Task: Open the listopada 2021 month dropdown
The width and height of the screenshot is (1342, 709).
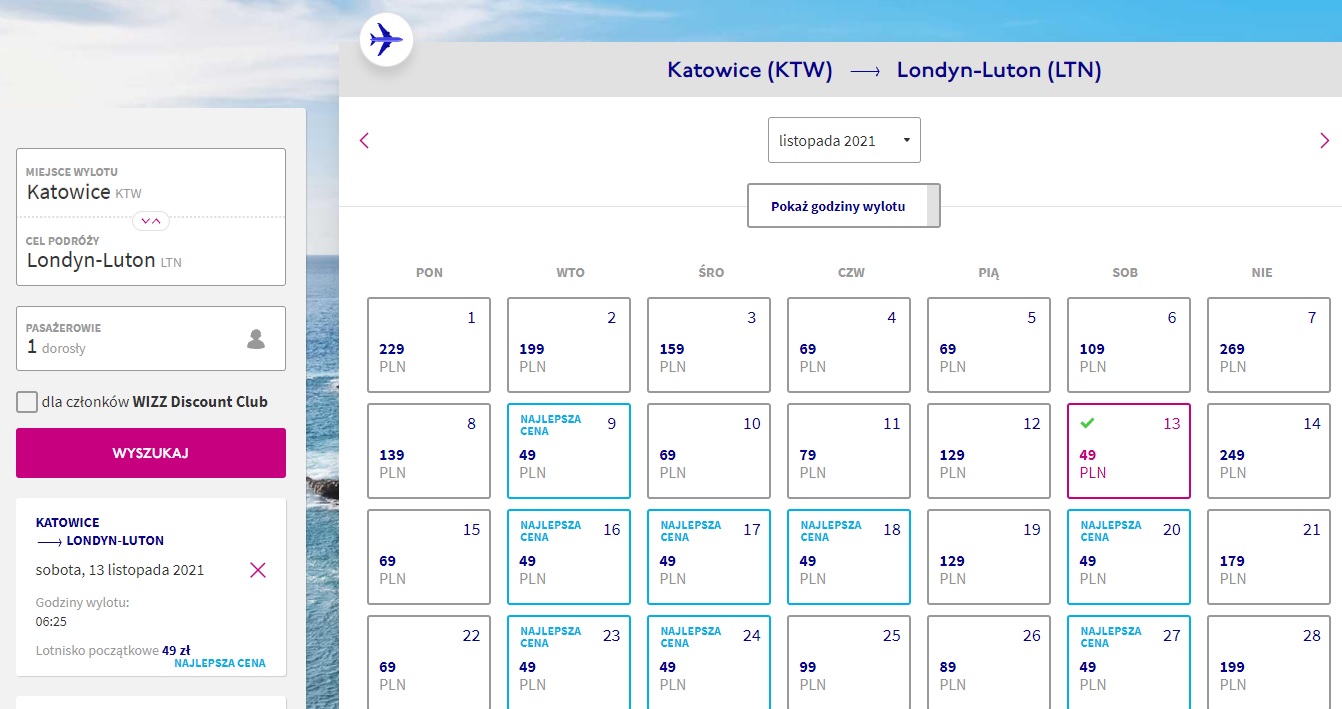Action: [844, 140]
